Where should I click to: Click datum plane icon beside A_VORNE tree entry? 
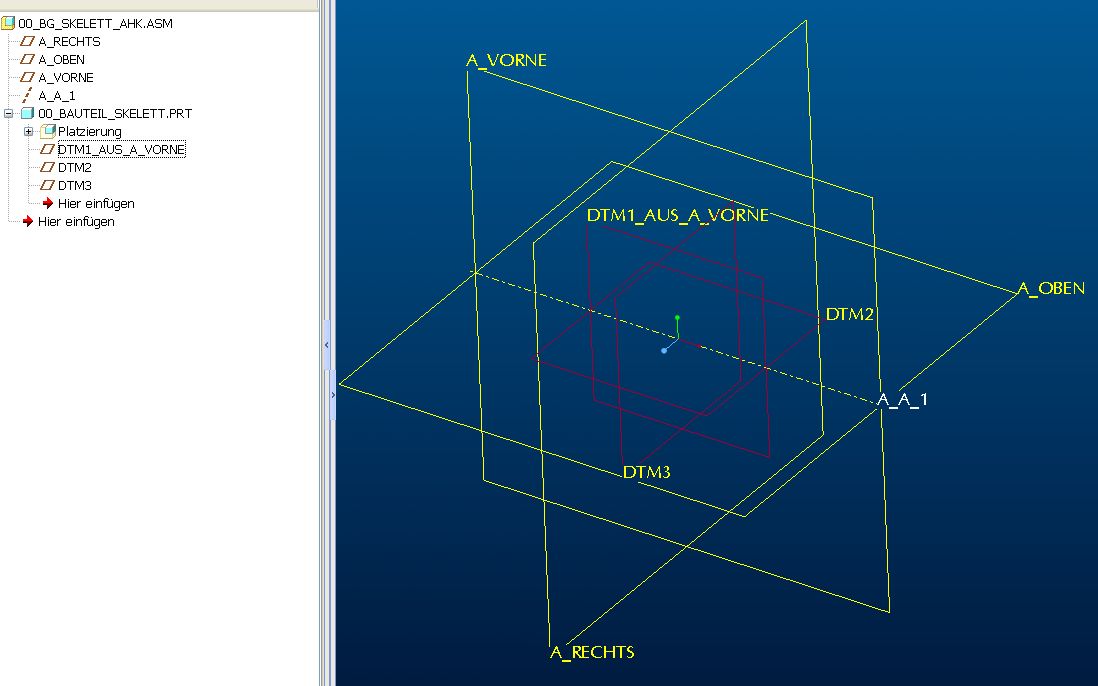27,77
